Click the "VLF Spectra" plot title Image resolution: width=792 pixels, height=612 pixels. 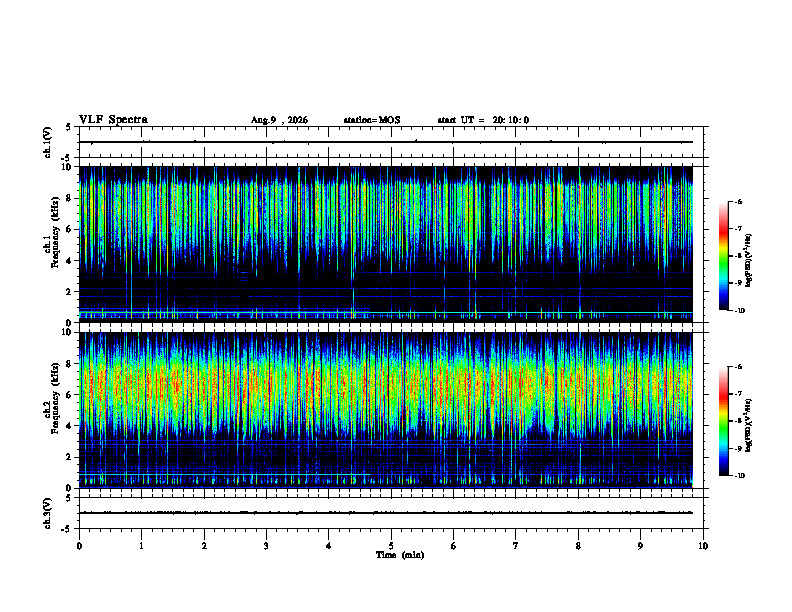pos(113,120)
